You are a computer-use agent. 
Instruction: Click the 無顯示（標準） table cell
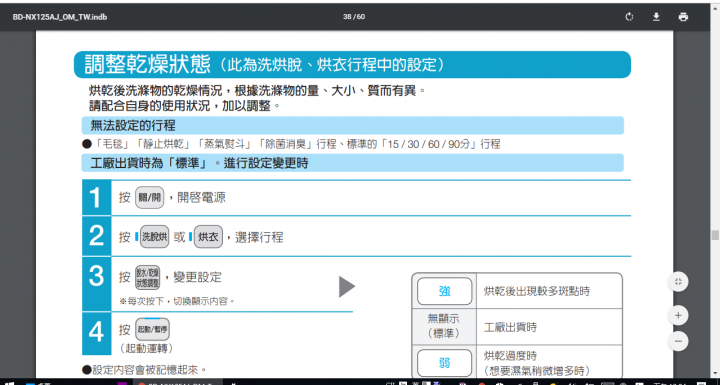point(444,327)
